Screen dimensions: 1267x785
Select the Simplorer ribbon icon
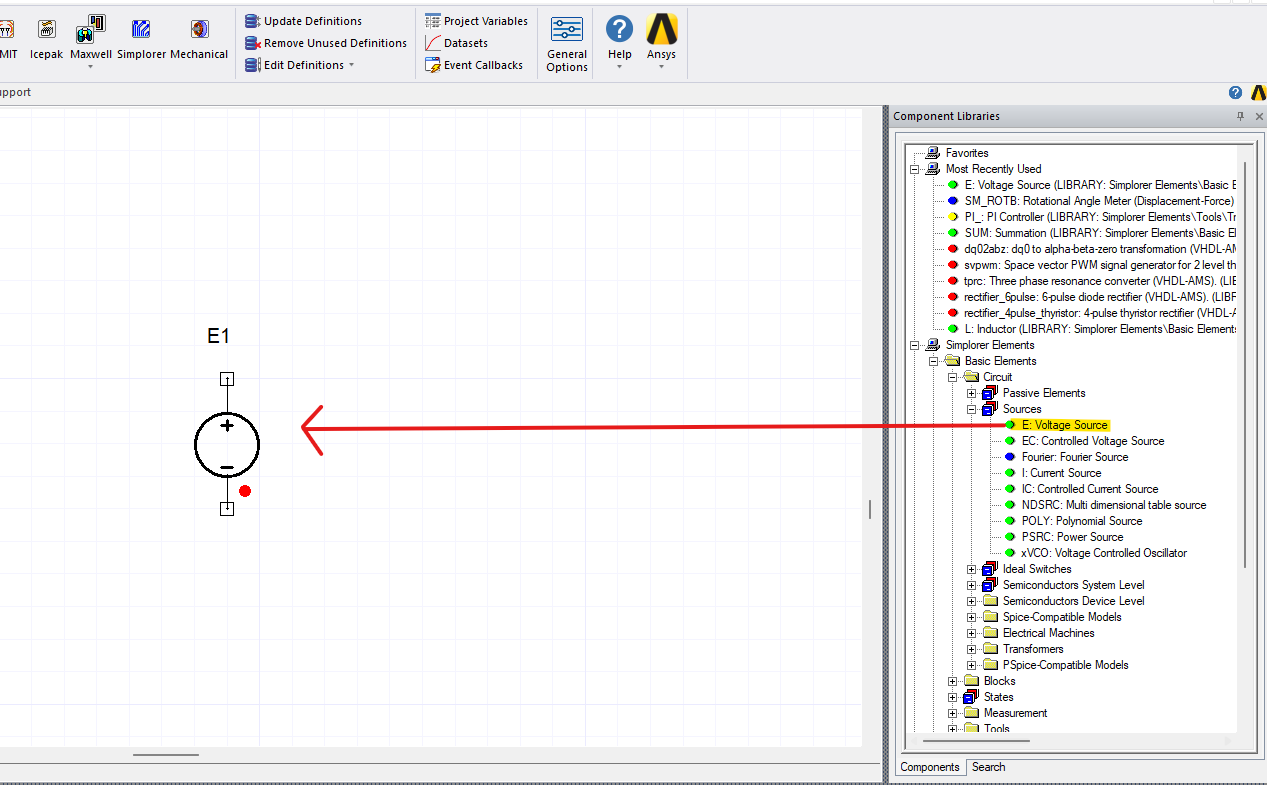[140, 30]
